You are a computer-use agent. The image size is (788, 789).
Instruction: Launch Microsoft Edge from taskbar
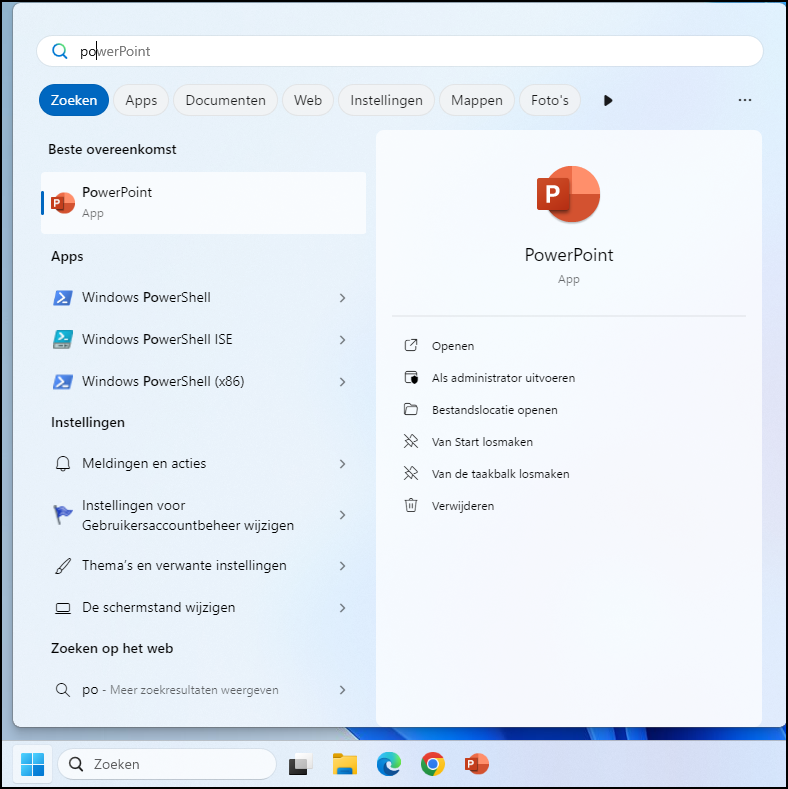point(388,764)
